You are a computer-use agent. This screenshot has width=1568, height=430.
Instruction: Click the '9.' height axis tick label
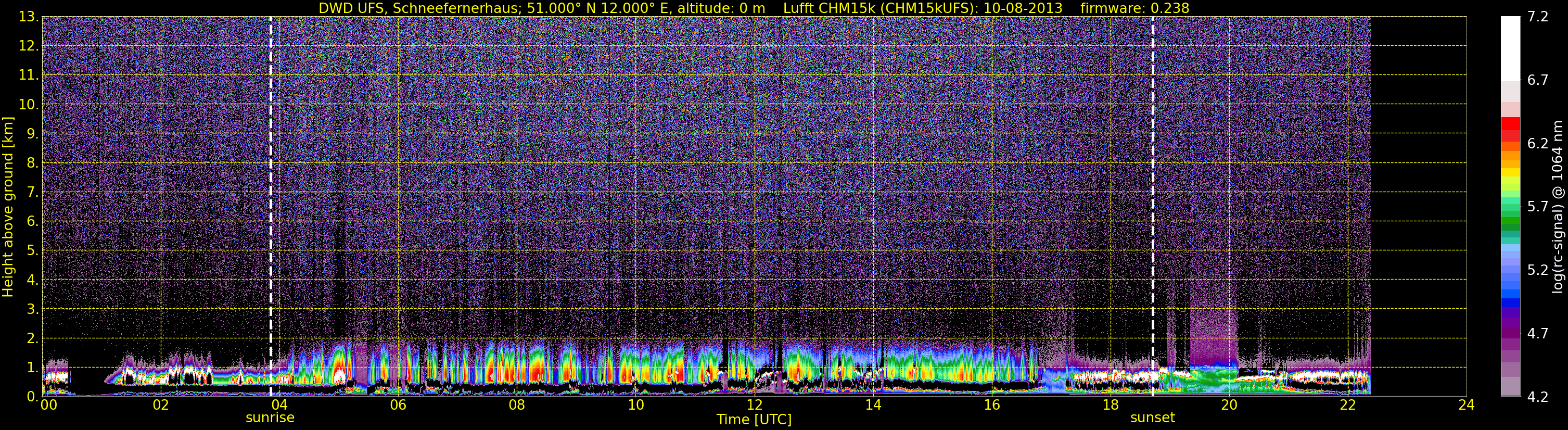[32, 133]
